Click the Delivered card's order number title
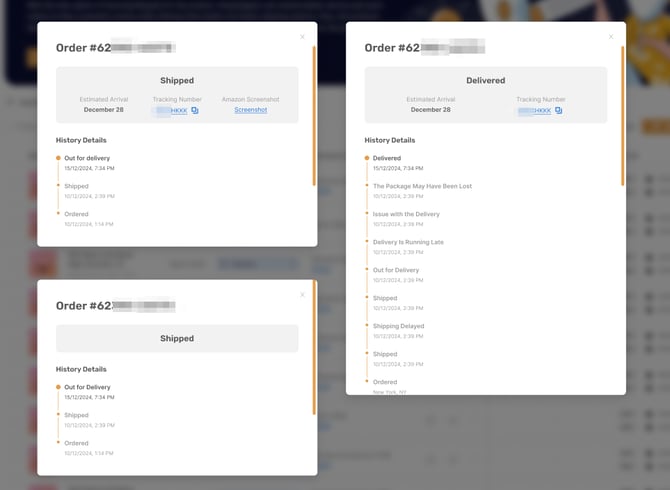 [x=425, y=47]
